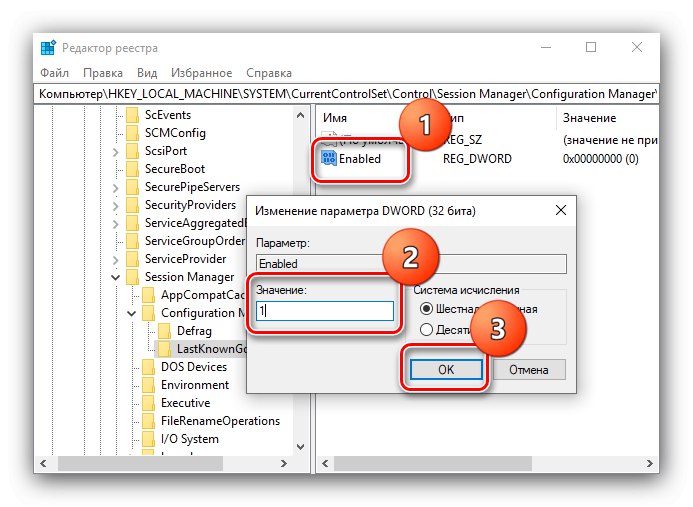Open the Избранное menu
The height and width of the screenshot is (507, 693).
coord(202,73)
